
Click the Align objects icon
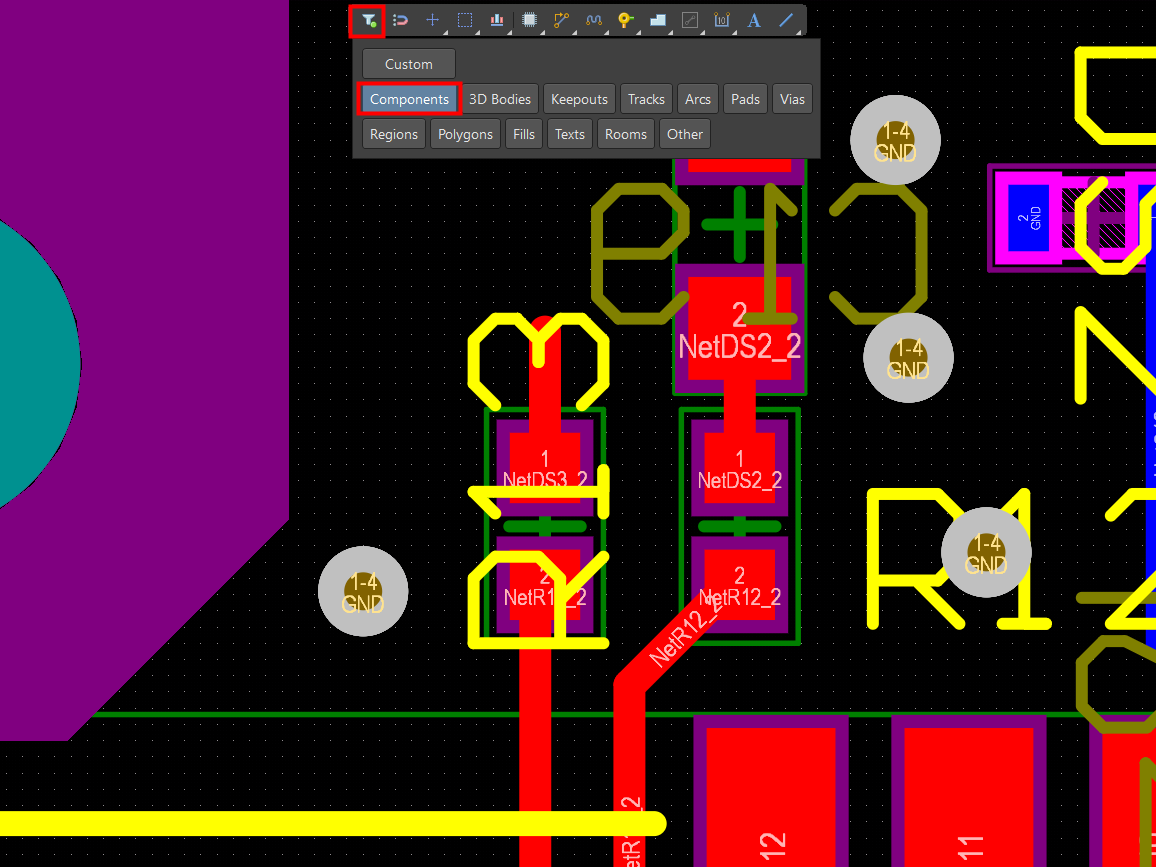(497, 20)
